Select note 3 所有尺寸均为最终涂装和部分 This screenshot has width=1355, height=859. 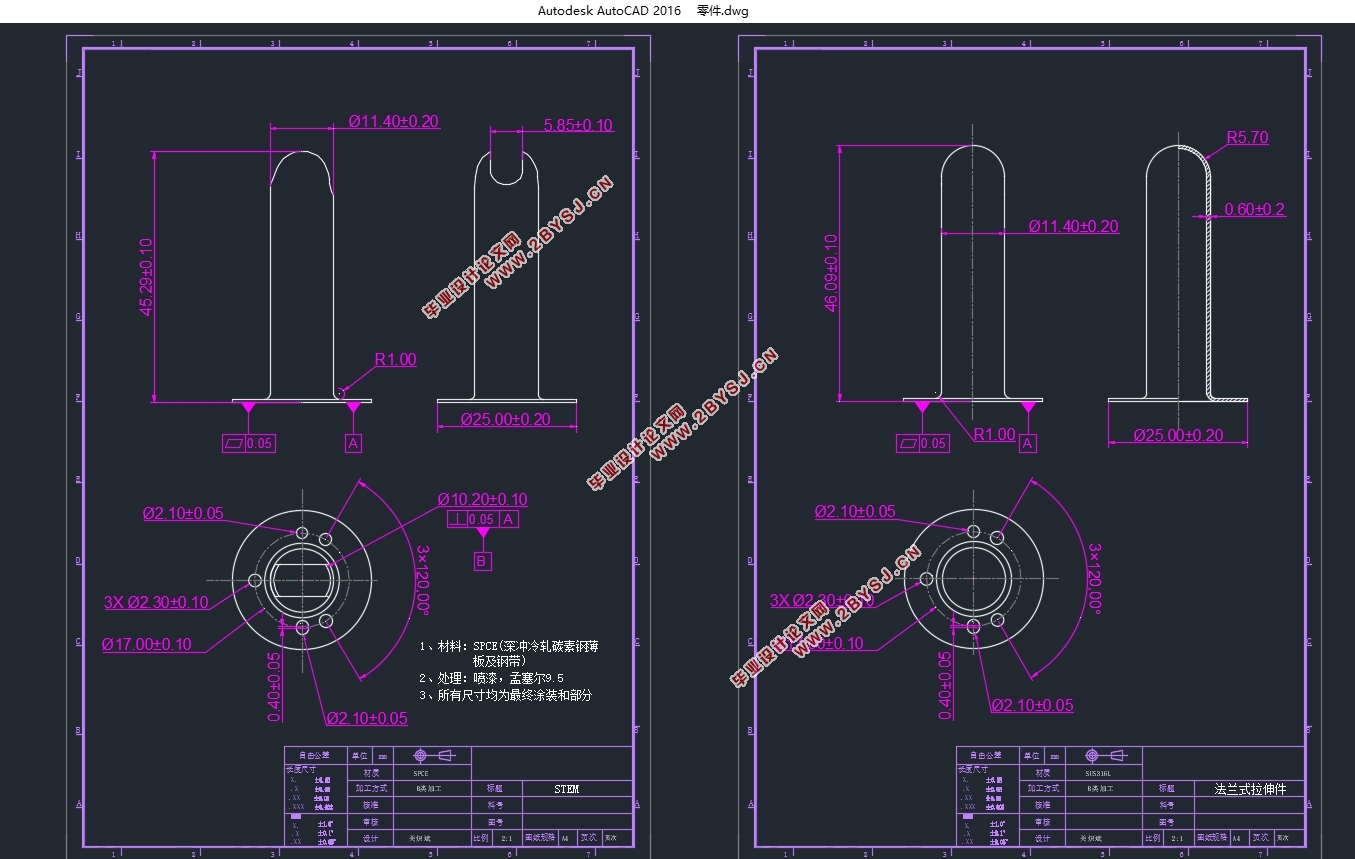(x=505, y=694)
